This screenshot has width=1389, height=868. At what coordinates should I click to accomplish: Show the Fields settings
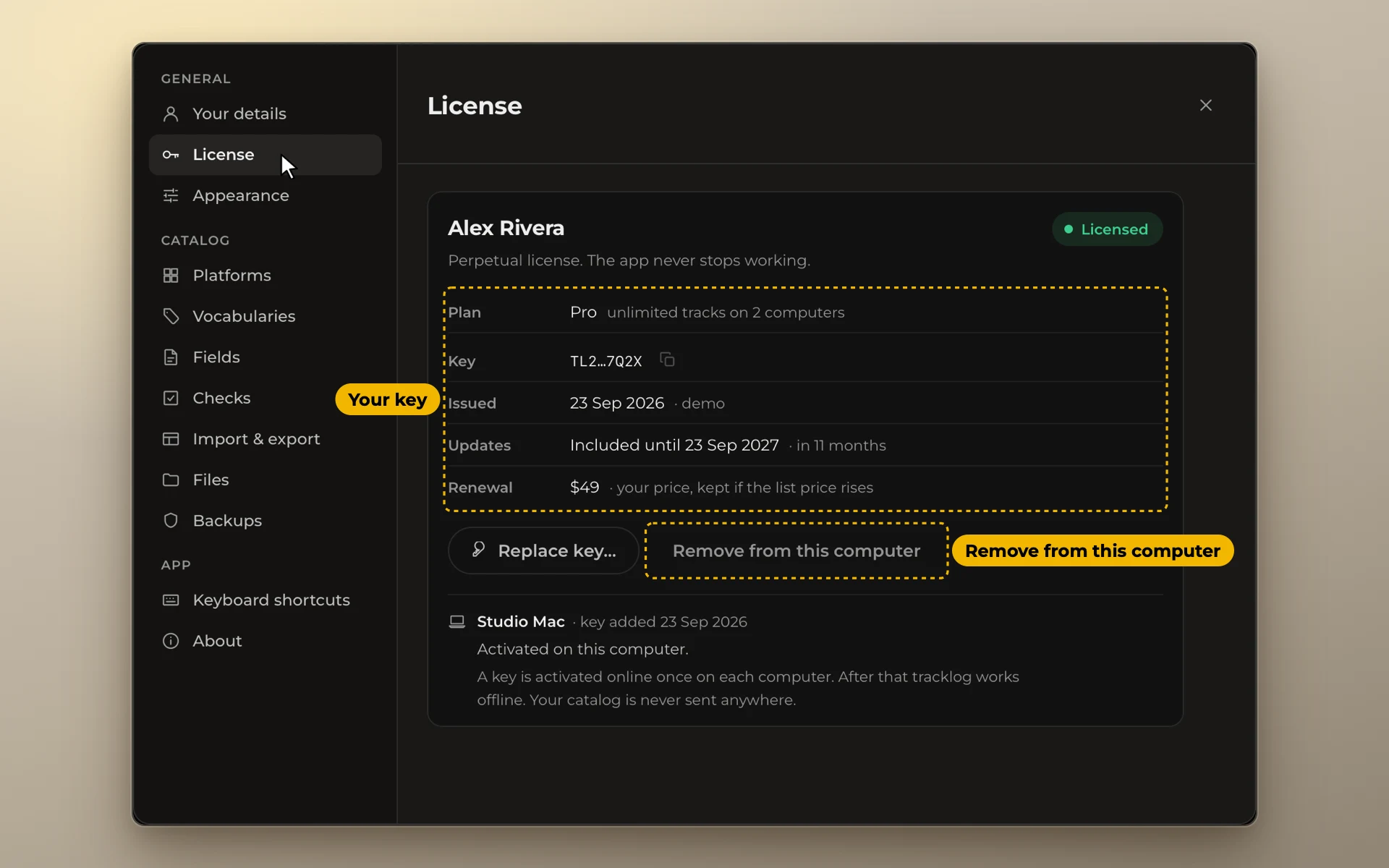265,357
